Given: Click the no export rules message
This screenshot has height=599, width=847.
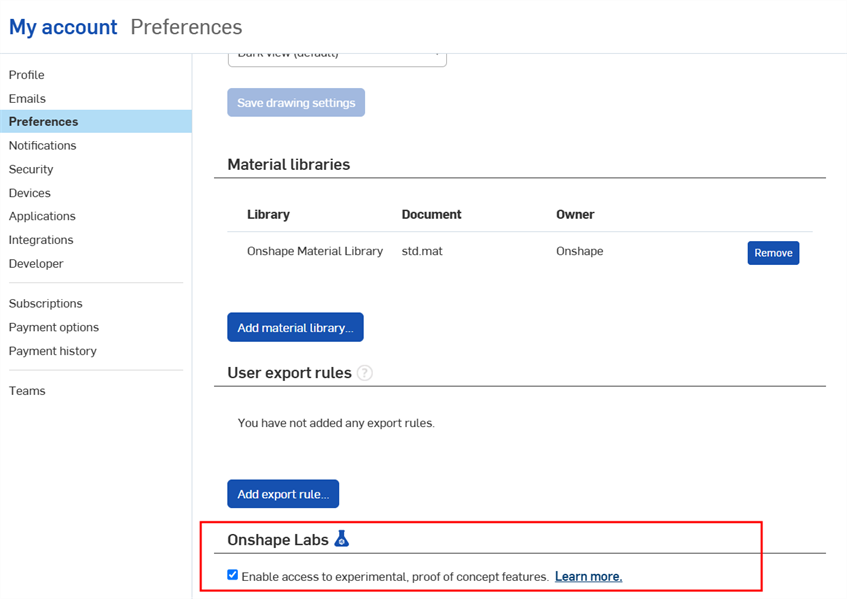Looking at the screenshot, I should [x=336, y=423].
